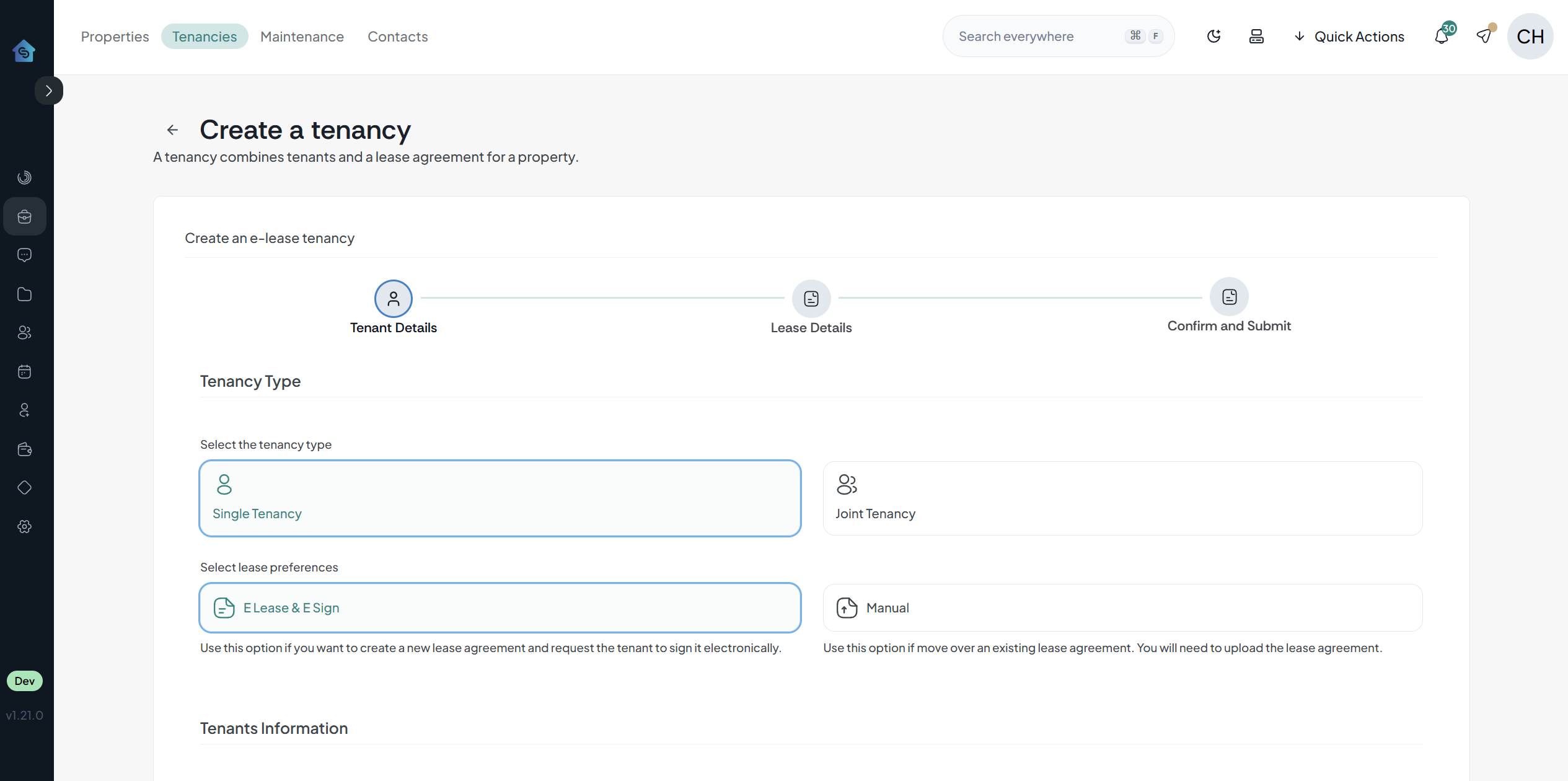Select the E Lease & E Sign option
This screenshot has width=1568, height=781.
click(x=500, y=607)
